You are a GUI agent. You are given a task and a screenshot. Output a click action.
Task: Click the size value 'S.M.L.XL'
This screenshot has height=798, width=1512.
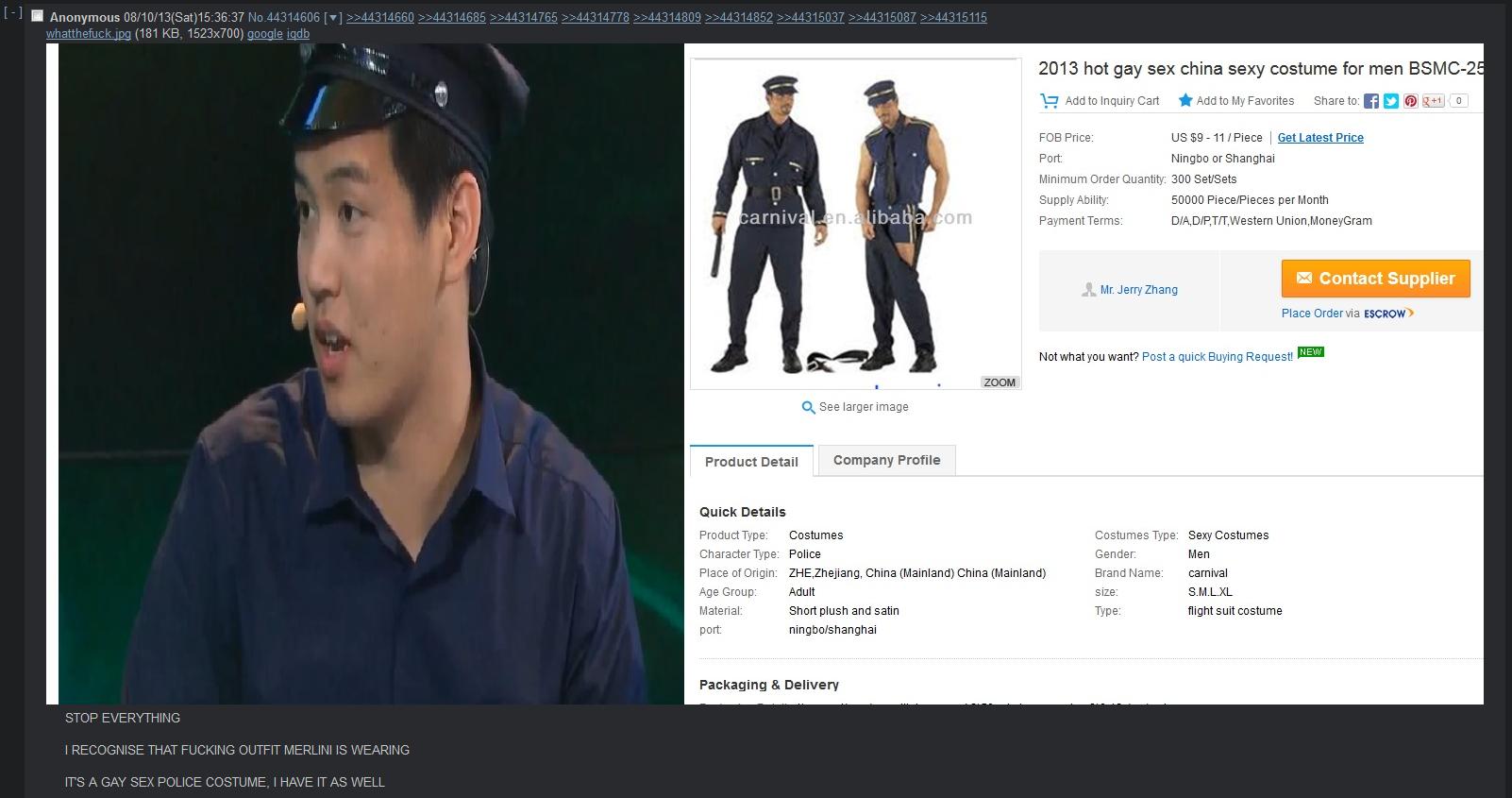1210,592
